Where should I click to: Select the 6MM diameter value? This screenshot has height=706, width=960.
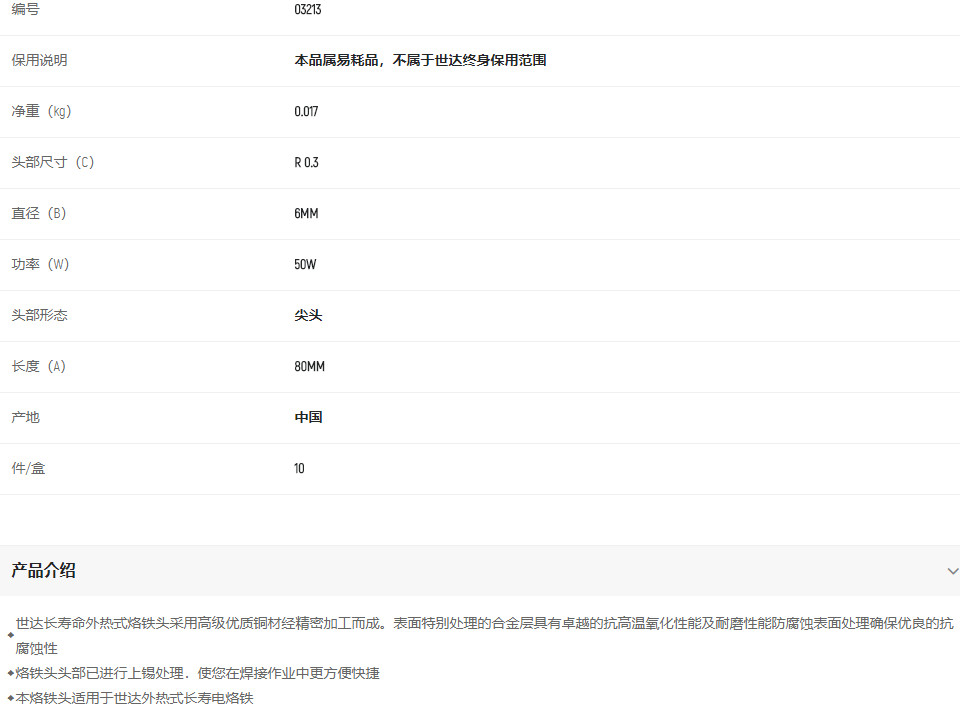[x=306, y=213]
